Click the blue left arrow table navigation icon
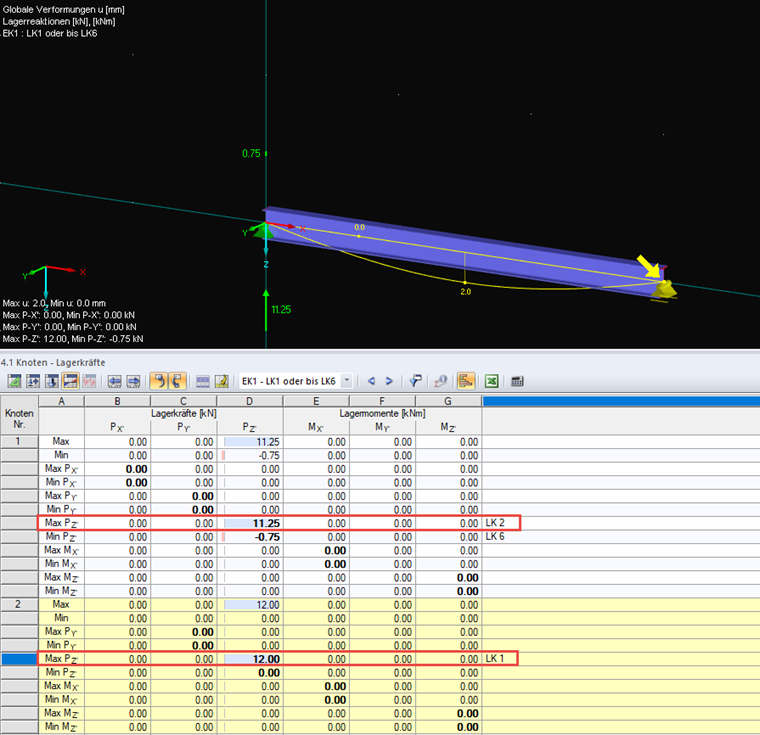 [114, 381]
